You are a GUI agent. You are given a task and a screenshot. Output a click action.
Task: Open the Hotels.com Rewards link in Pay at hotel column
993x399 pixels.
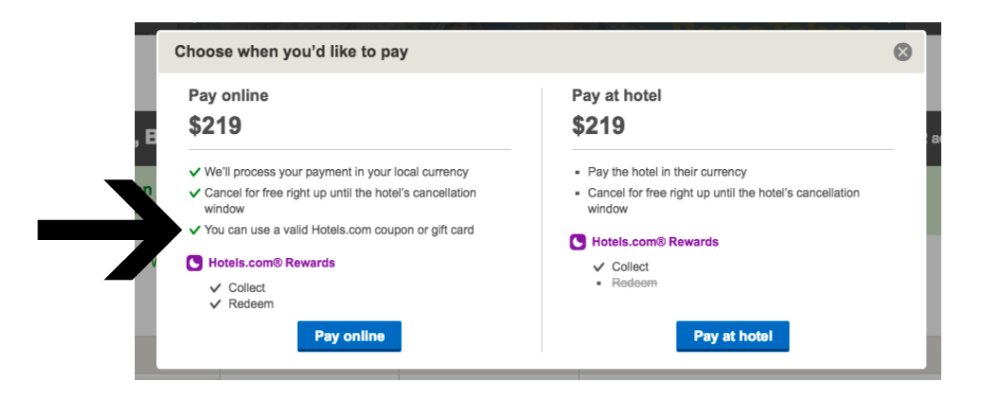point(655,242)
